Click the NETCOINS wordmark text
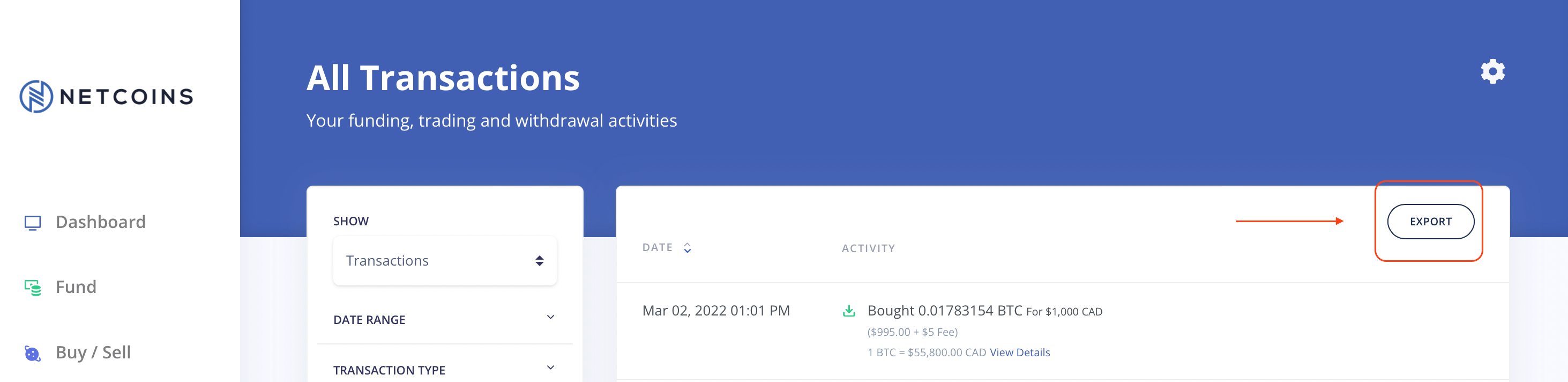The image size is (1568, 382). (126, 96)
